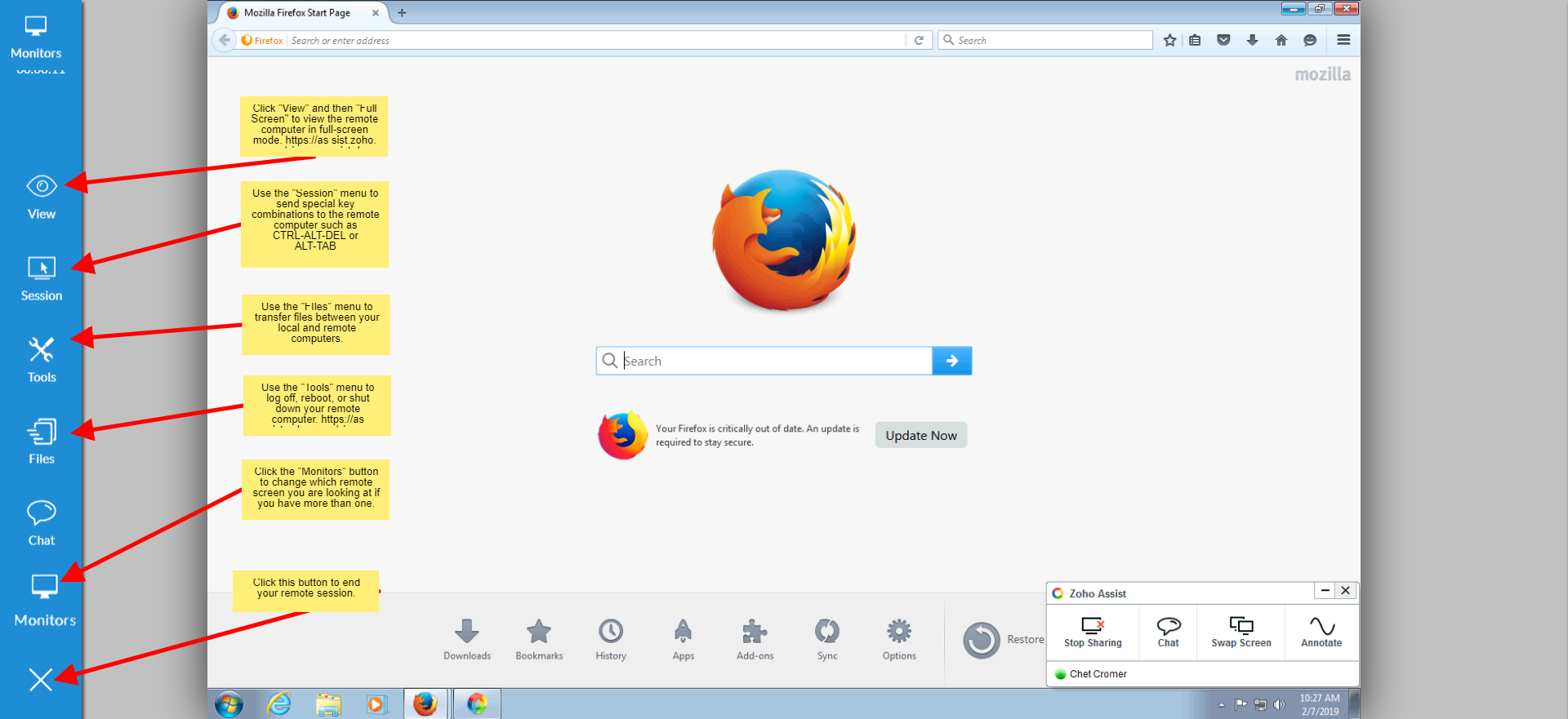The width and height of the screenshot is (1568, 719).
Task: Open History from start page shortcuts
Action: point(611,639)
